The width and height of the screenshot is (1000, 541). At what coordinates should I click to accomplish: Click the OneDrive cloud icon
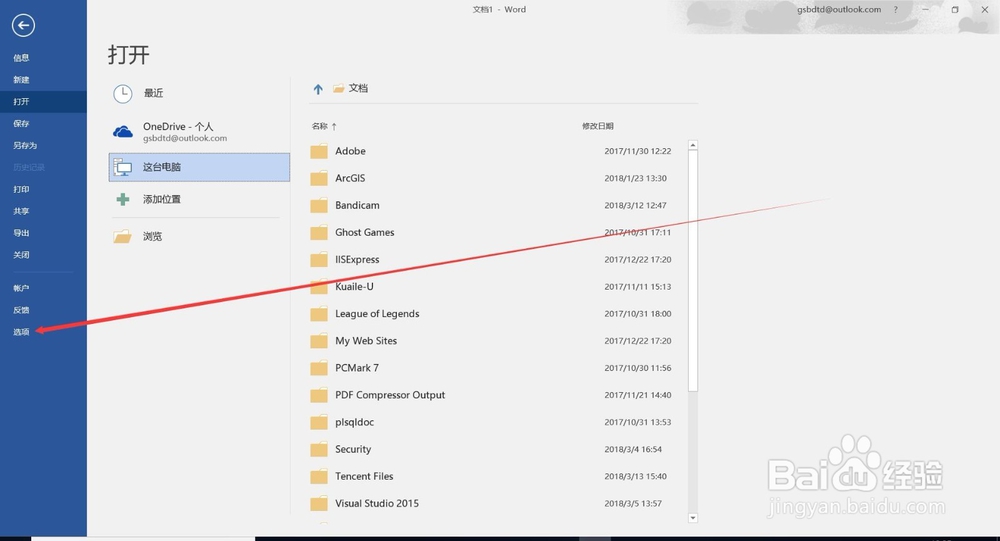click(x=122, y=132)
